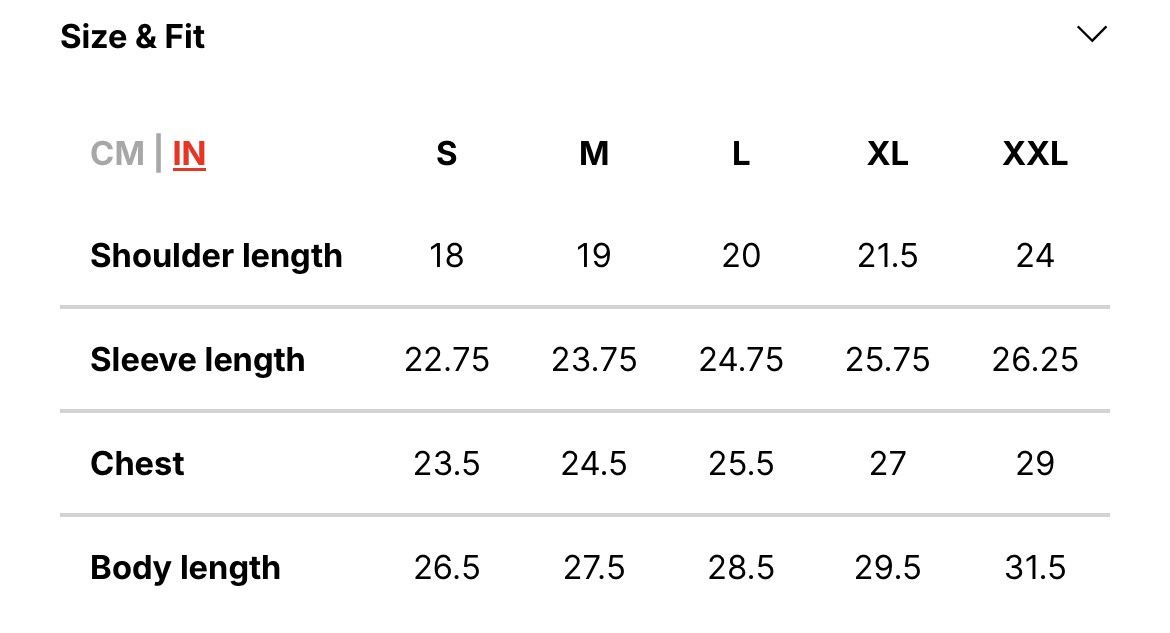Click the XXL size column header
This screenshot has width=1170, height=633.
point(1035,154)
